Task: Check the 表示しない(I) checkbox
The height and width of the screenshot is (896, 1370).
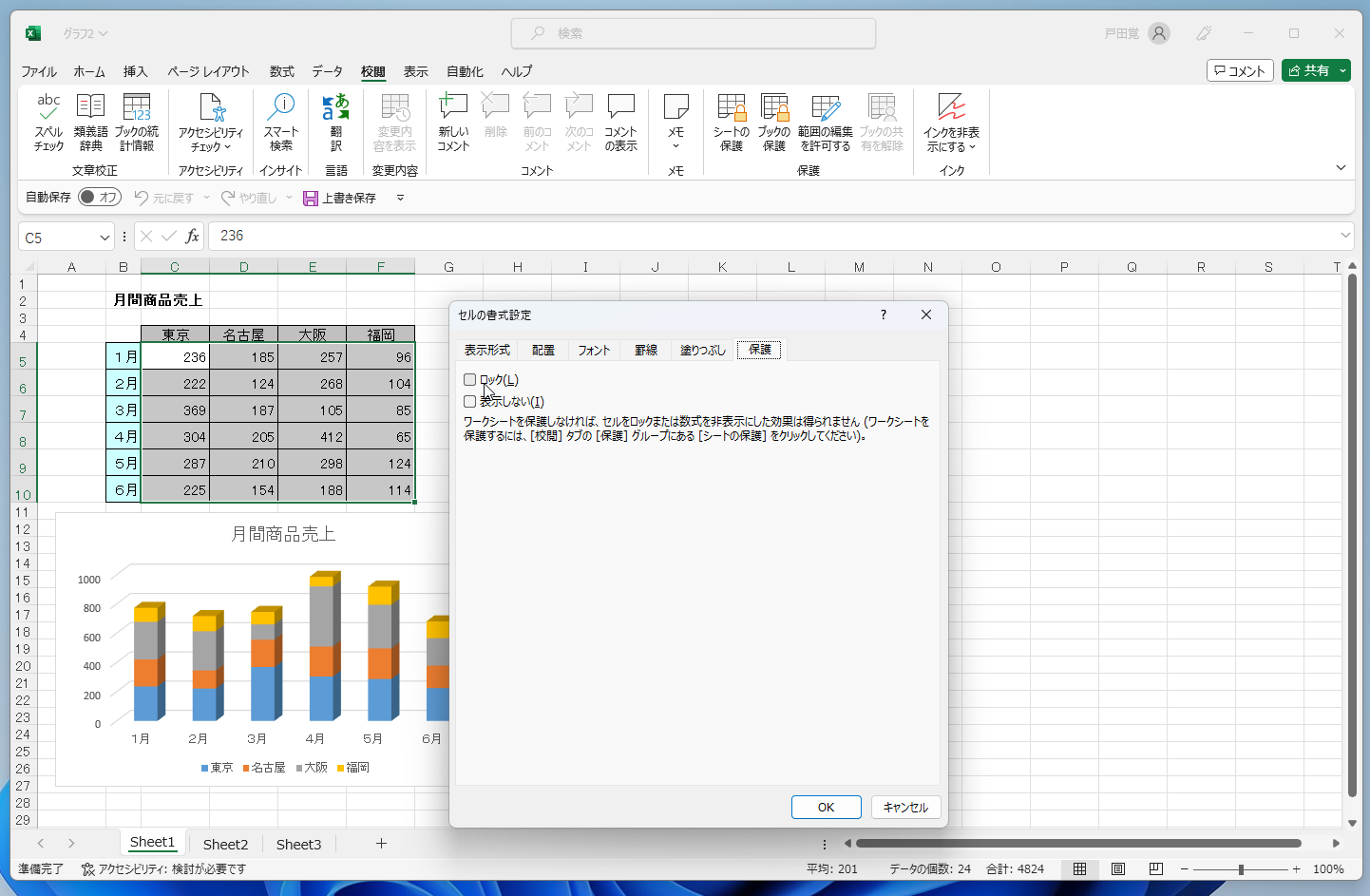Action: pos(469,402)
